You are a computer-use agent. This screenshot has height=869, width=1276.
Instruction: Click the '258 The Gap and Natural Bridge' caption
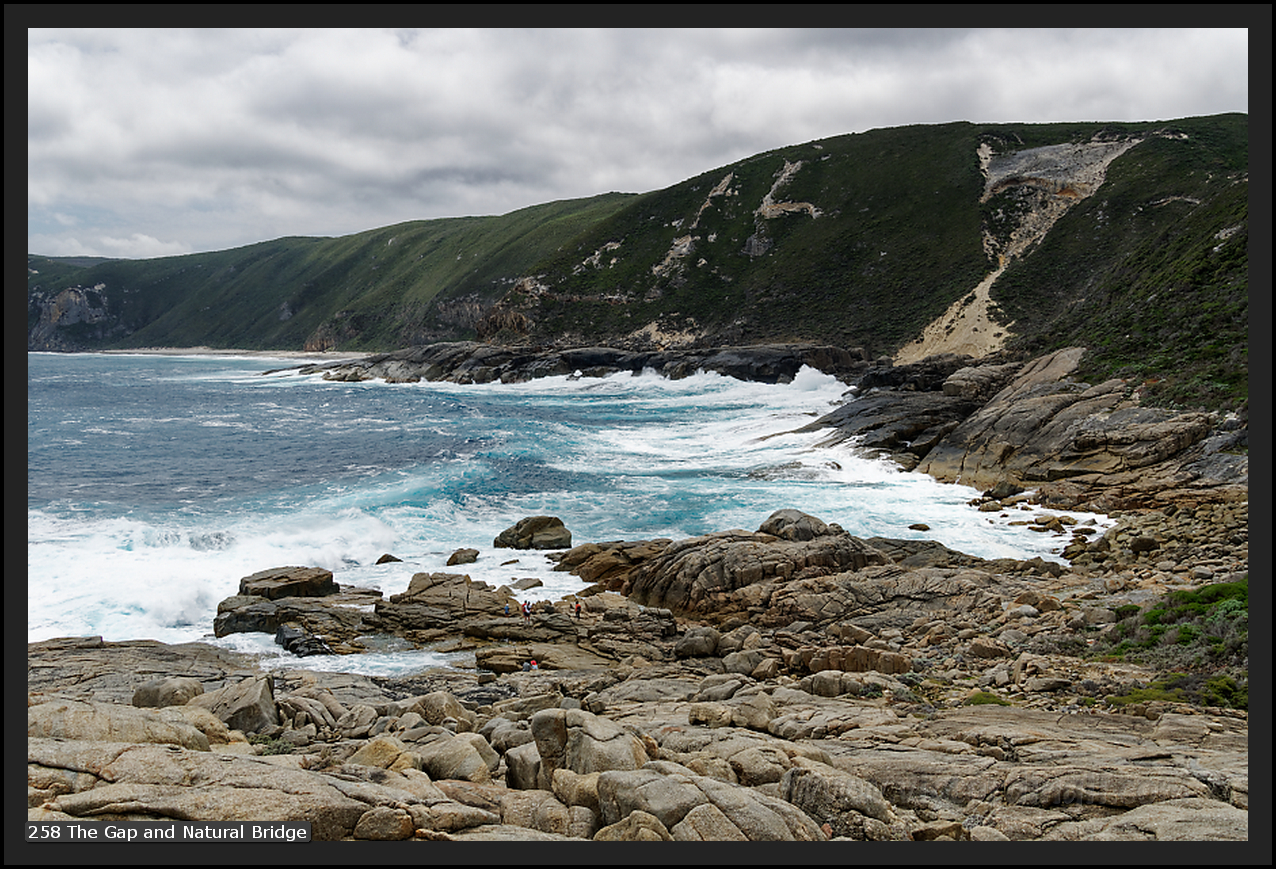pyautogui.click(x=168, y=832)
